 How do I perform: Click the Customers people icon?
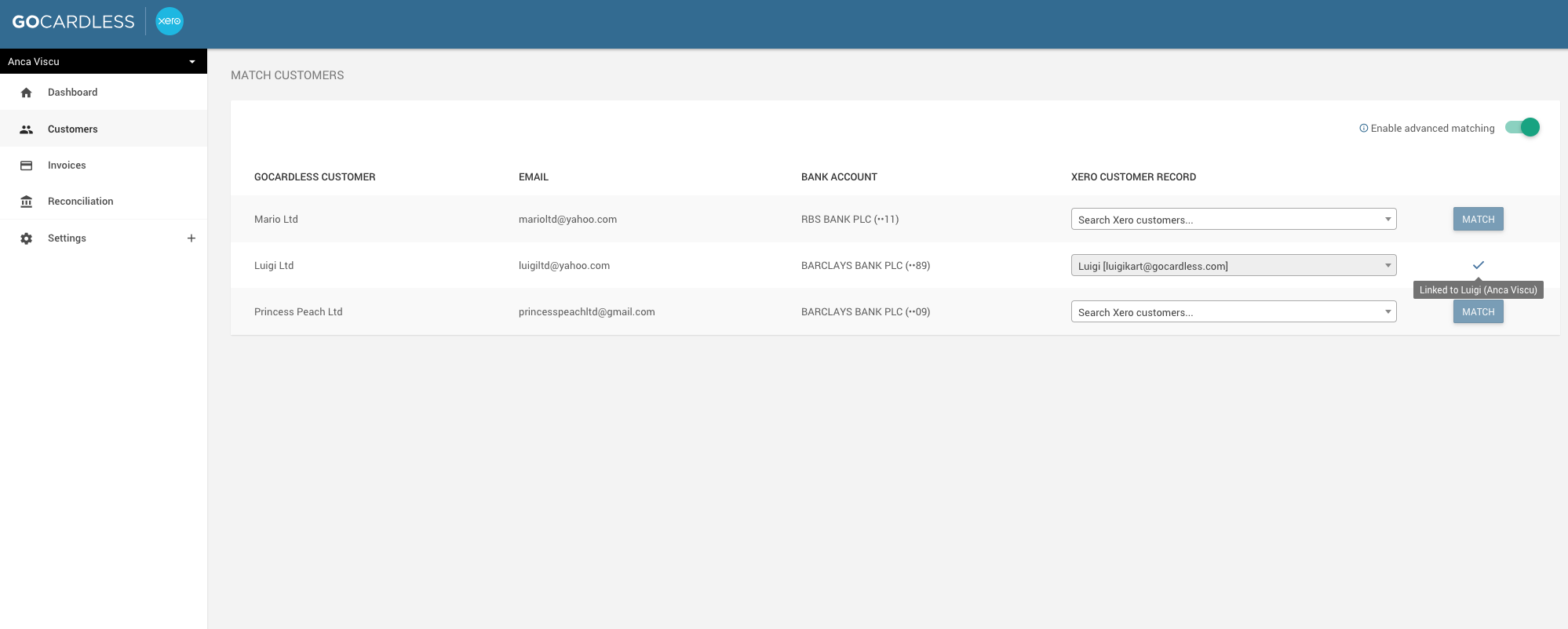[27, 129]
